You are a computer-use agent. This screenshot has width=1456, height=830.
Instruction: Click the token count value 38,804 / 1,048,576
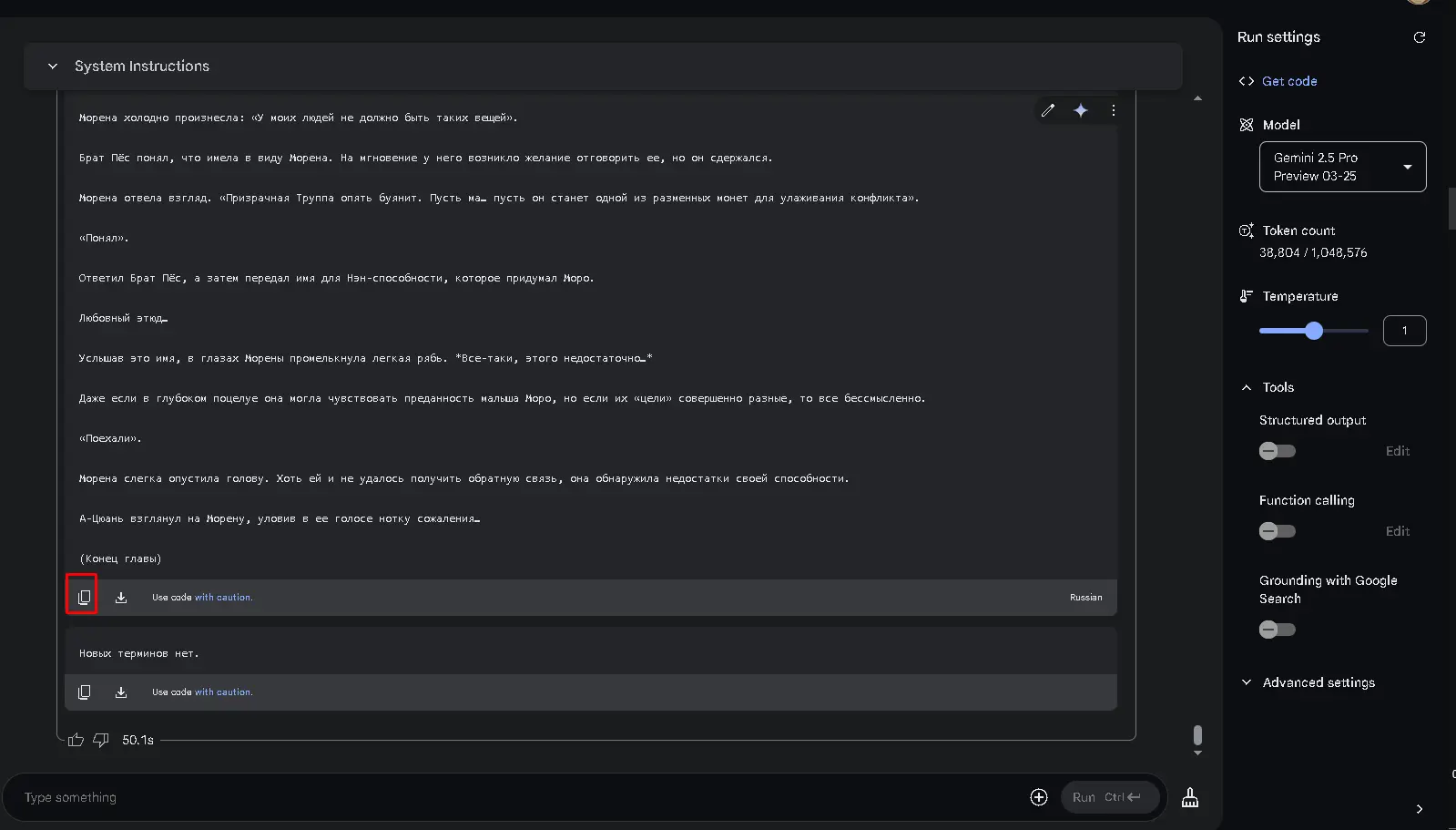tap(1313, 252)
